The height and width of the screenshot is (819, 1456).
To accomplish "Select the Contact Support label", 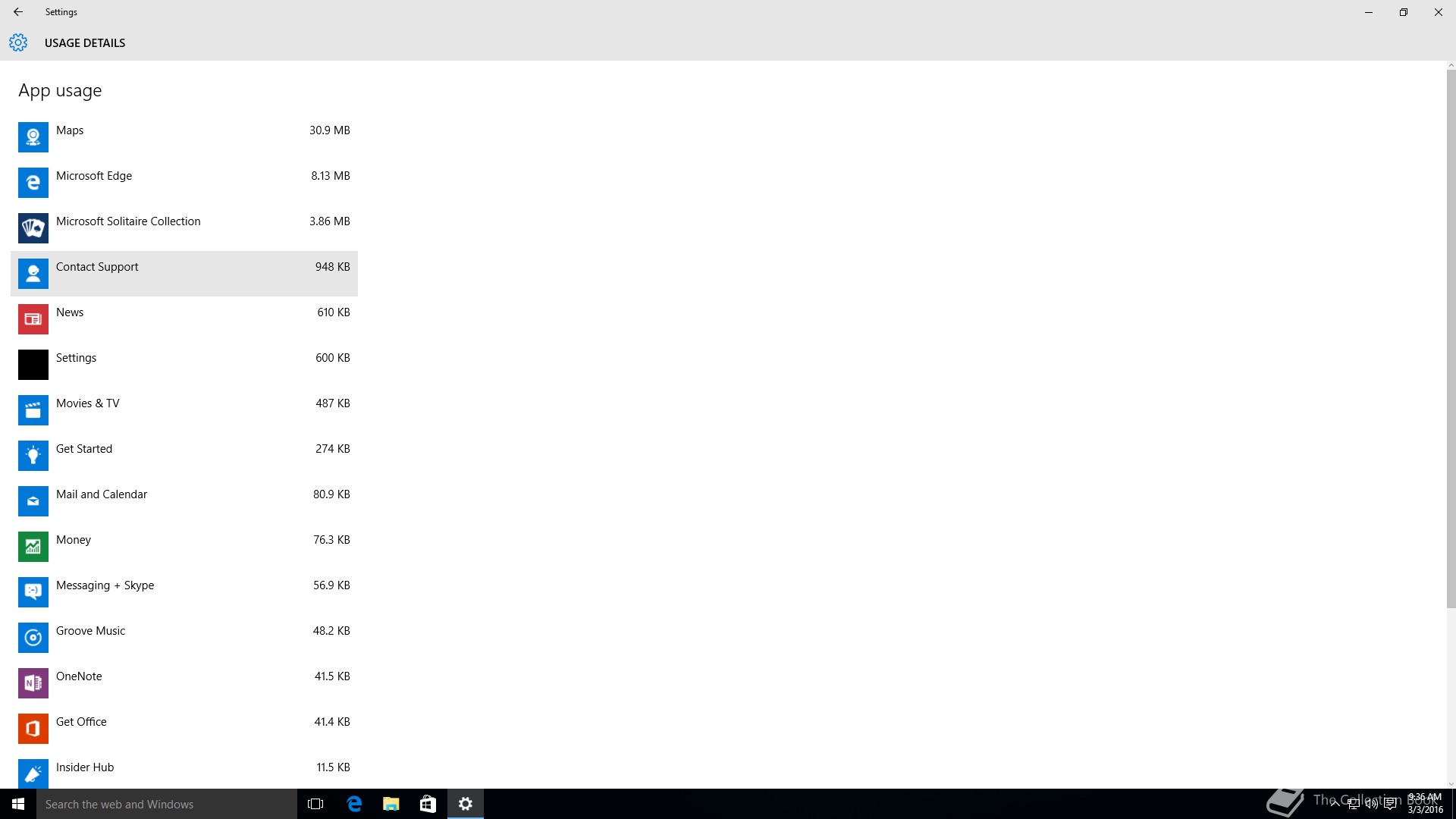I will (x=97, y=267).
